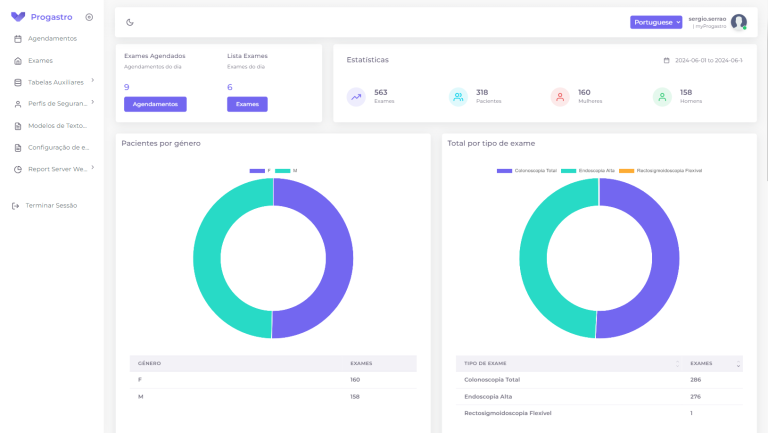Open Configuração de e... menu item
This screenshot has width=768, height=433.
tap(58, 147)
